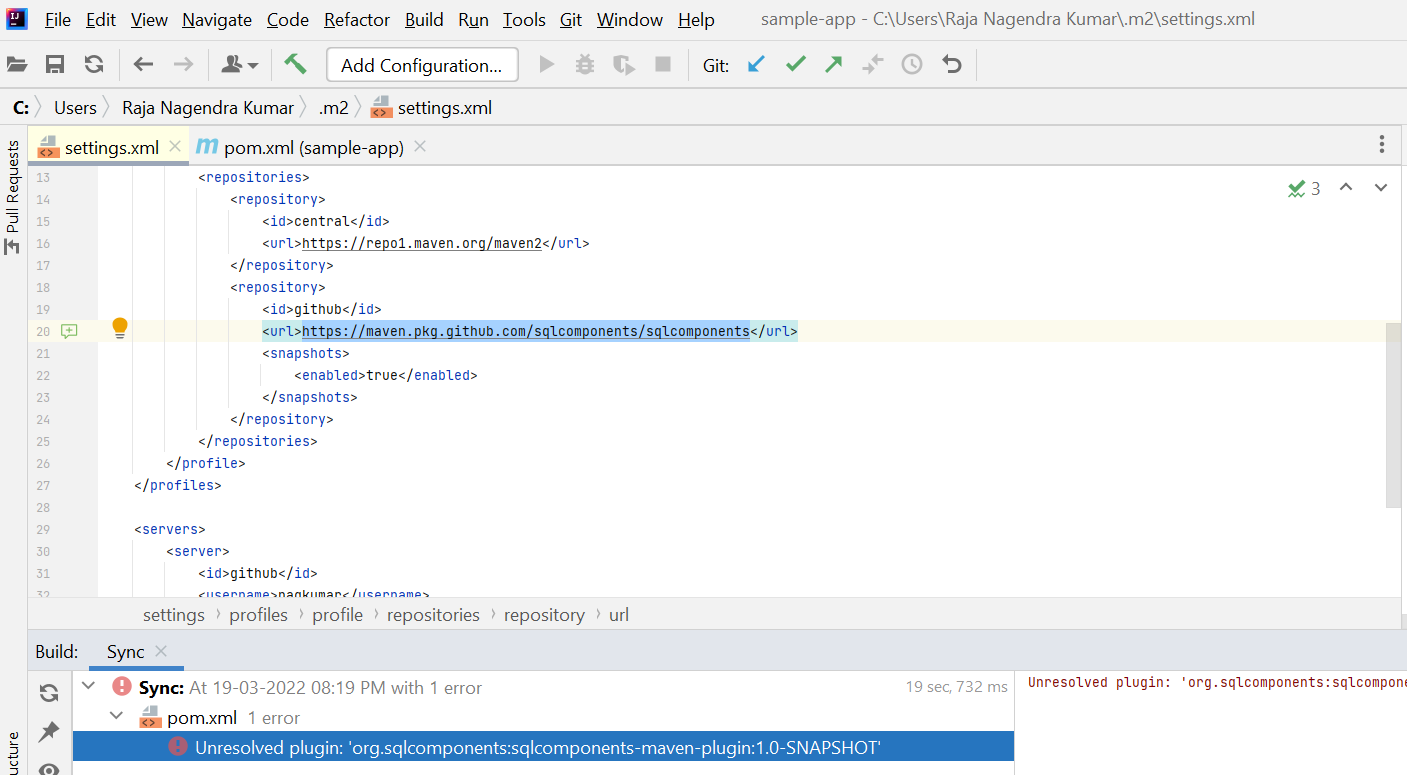Select the Unresolved plugin error row

543,747
